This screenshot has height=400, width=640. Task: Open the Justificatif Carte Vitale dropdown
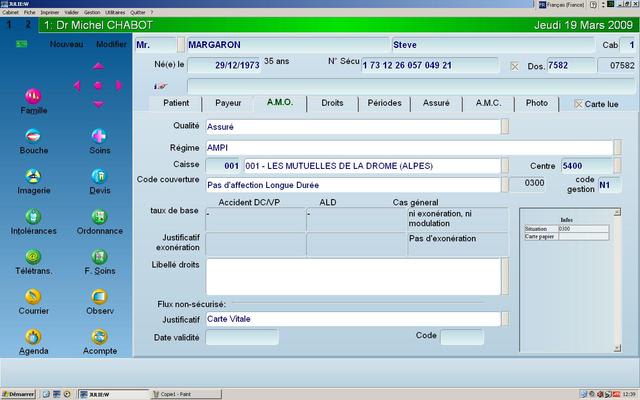(505, 319)
